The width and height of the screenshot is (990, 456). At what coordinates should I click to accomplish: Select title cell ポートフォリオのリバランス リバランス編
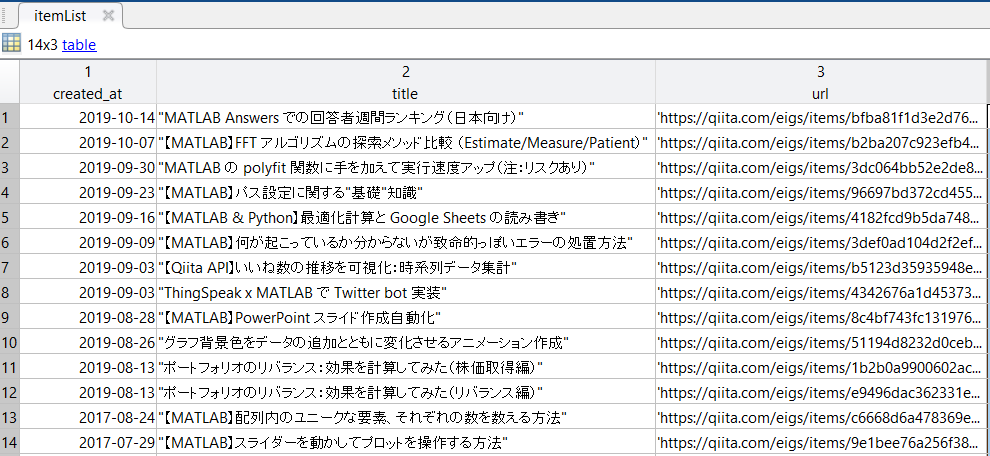(405, 392)
